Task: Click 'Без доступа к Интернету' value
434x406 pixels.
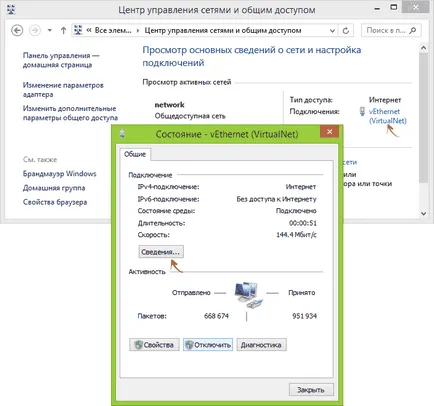Action: point(276,199)
